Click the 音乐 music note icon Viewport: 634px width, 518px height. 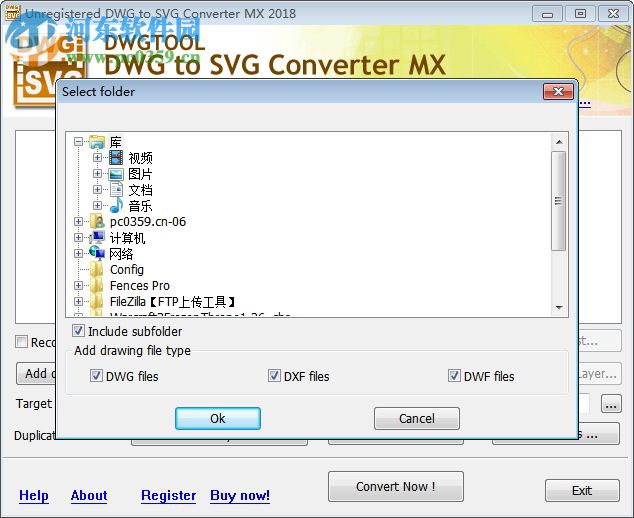(x=116, y=205)
